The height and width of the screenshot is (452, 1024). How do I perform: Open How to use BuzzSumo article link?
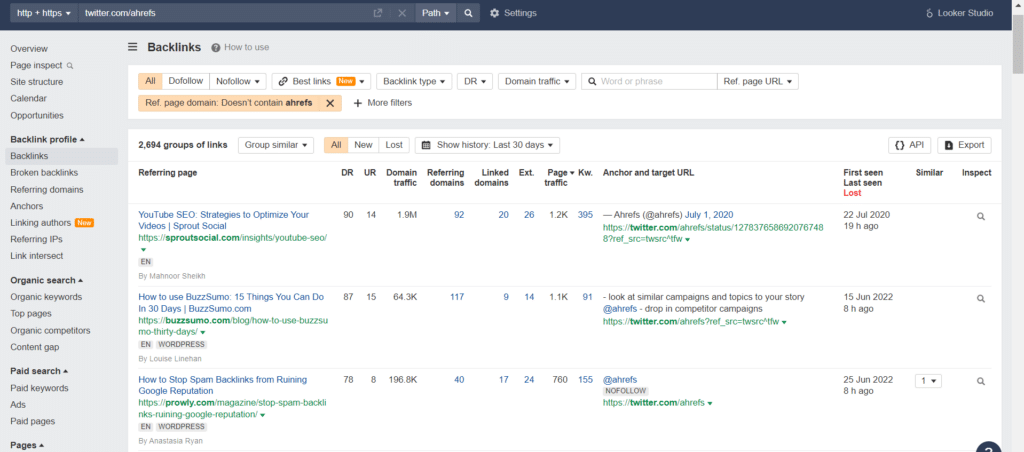click(x=231, y=302)
